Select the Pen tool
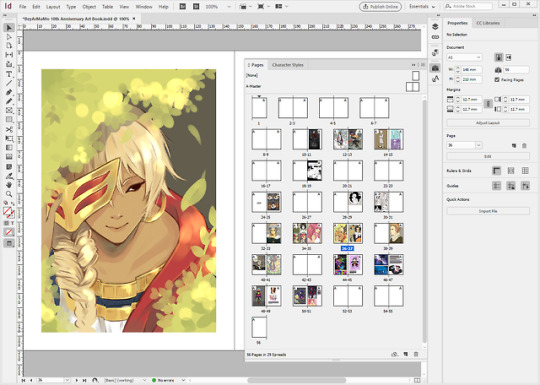The height and width of the screenshot is (385, 540). tap(9, 92)
